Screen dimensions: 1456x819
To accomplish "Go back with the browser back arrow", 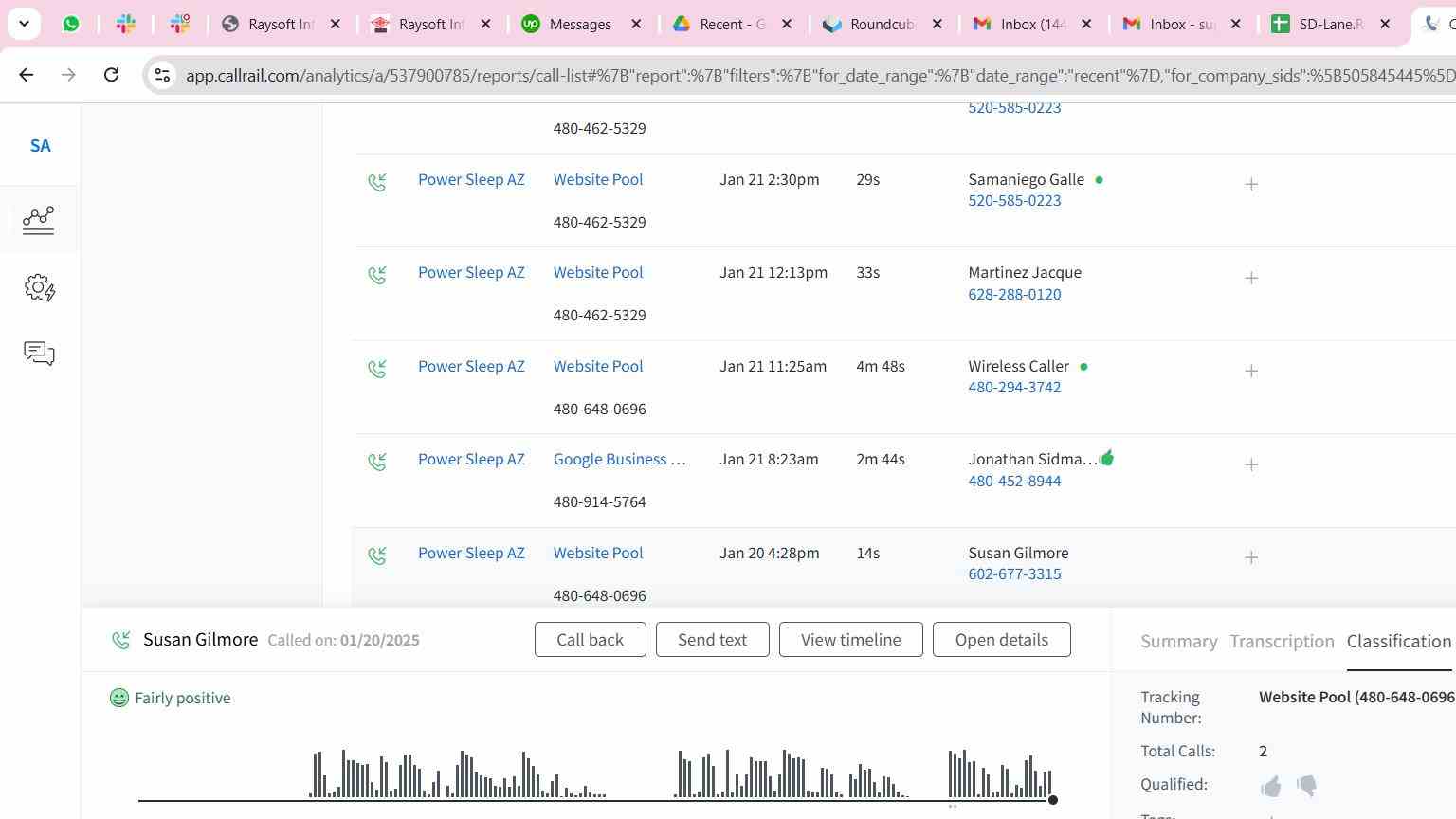I will (x=27, y=74).
